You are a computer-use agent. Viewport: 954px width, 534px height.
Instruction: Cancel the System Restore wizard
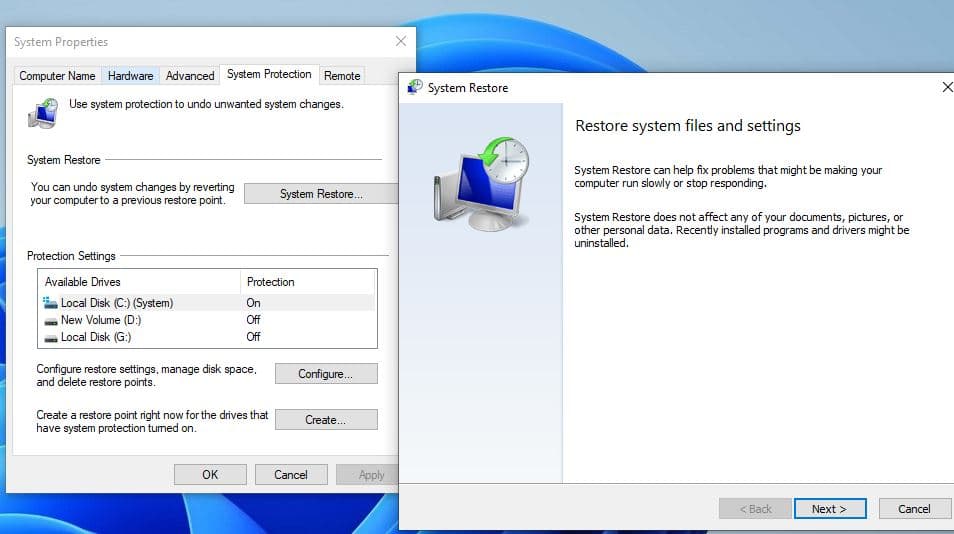[x=913, y=509]
